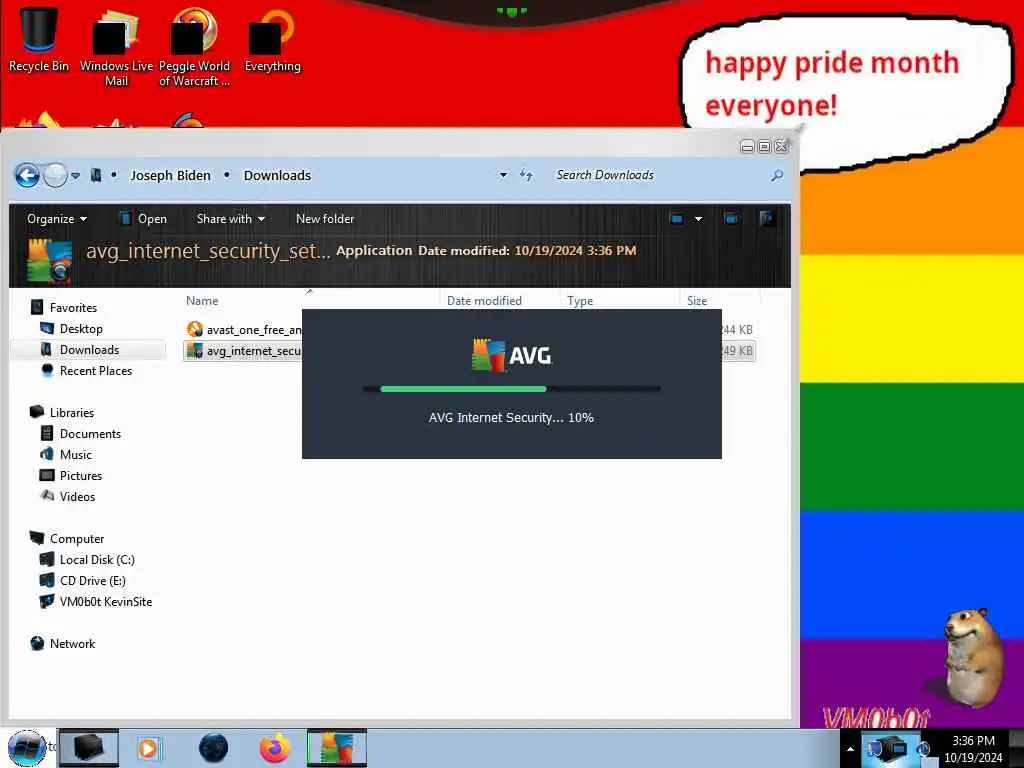Select Downloads in the address breadcrumb
The height and width of the screenshot is (768, 1024).
[x=277, y=175]
